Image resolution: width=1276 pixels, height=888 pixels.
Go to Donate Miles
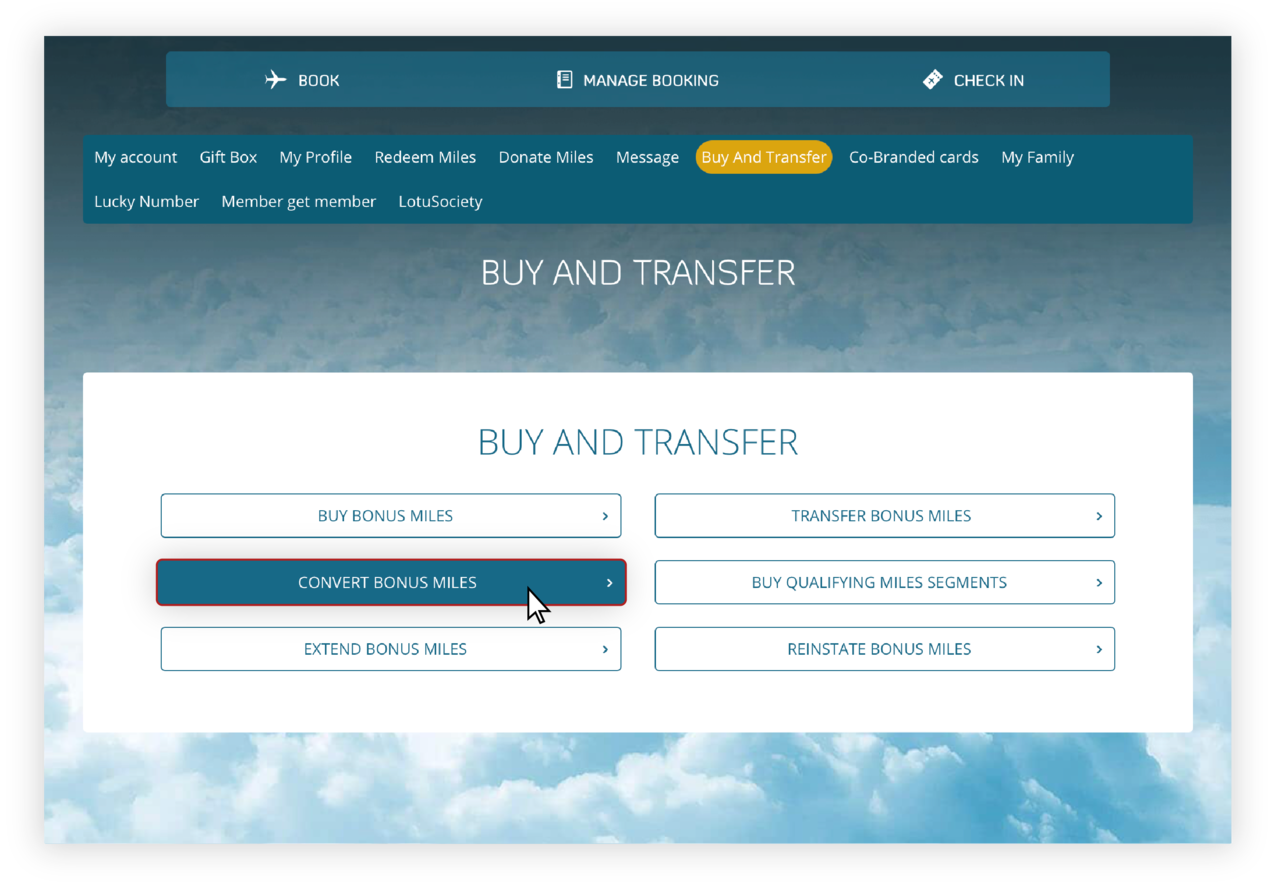(545, 157)
